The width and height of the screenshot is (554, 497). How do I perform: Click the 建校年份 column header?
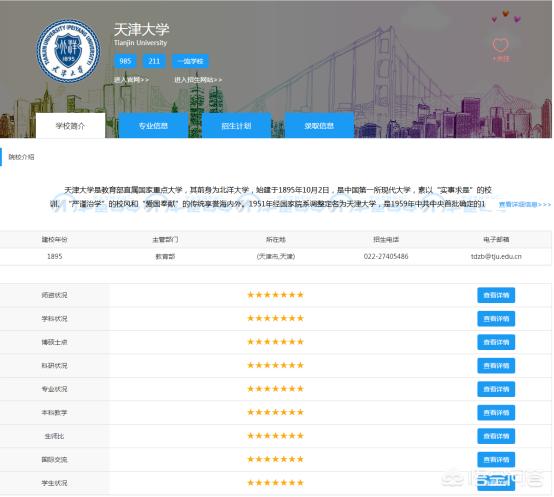click(54, 239)
